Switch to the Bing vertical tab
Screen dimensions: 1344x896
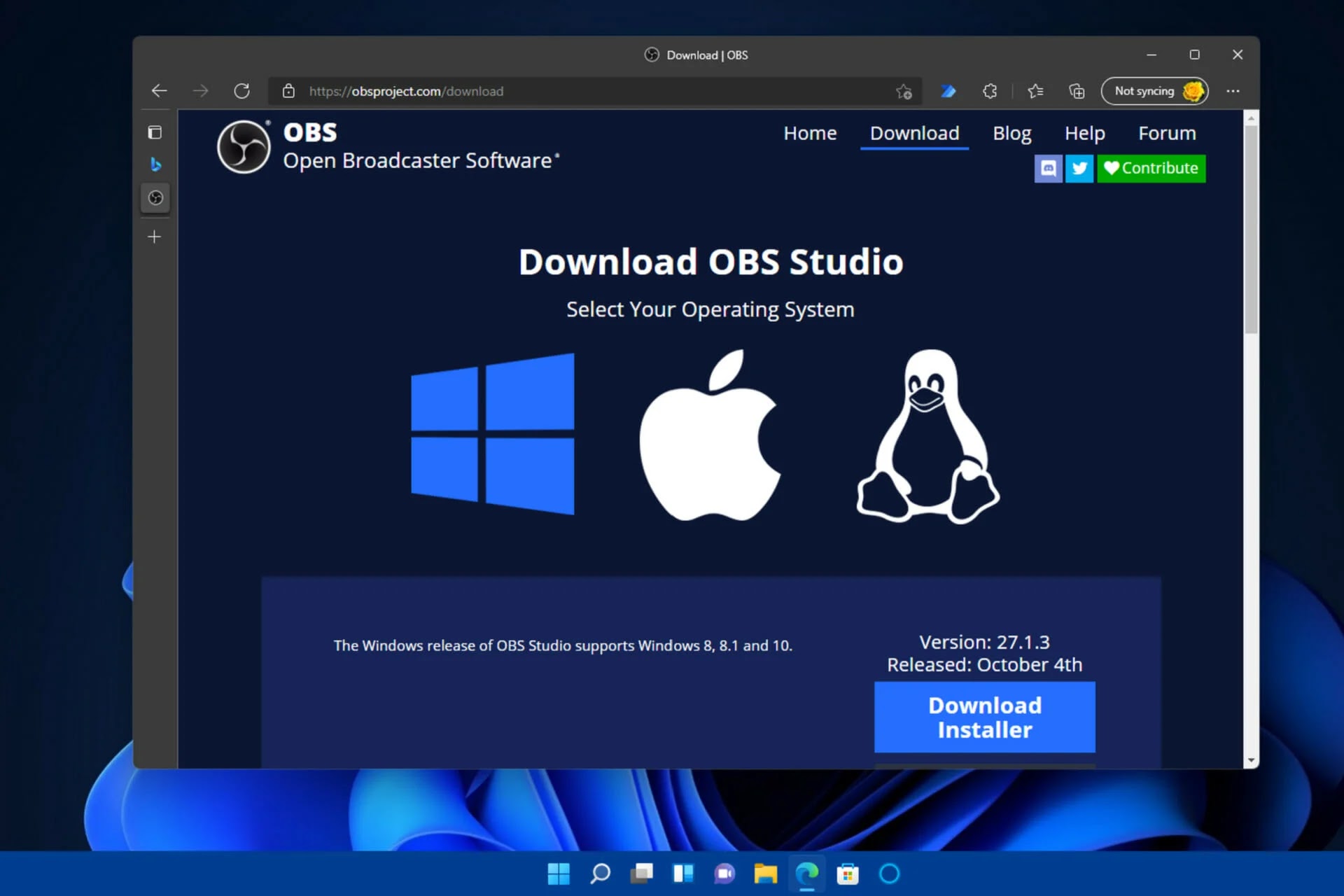[x=155, y=164]
